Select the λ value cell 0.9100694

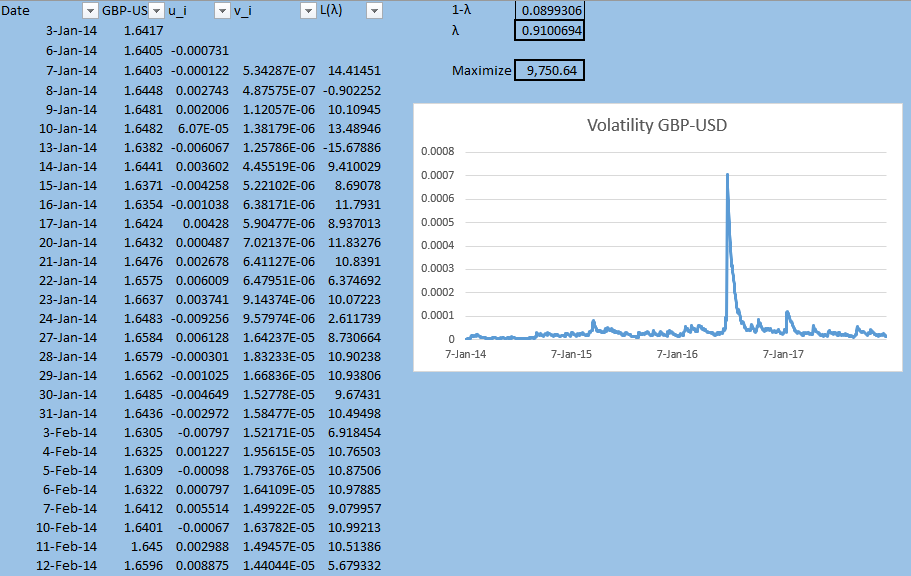[x=549, y=31]
